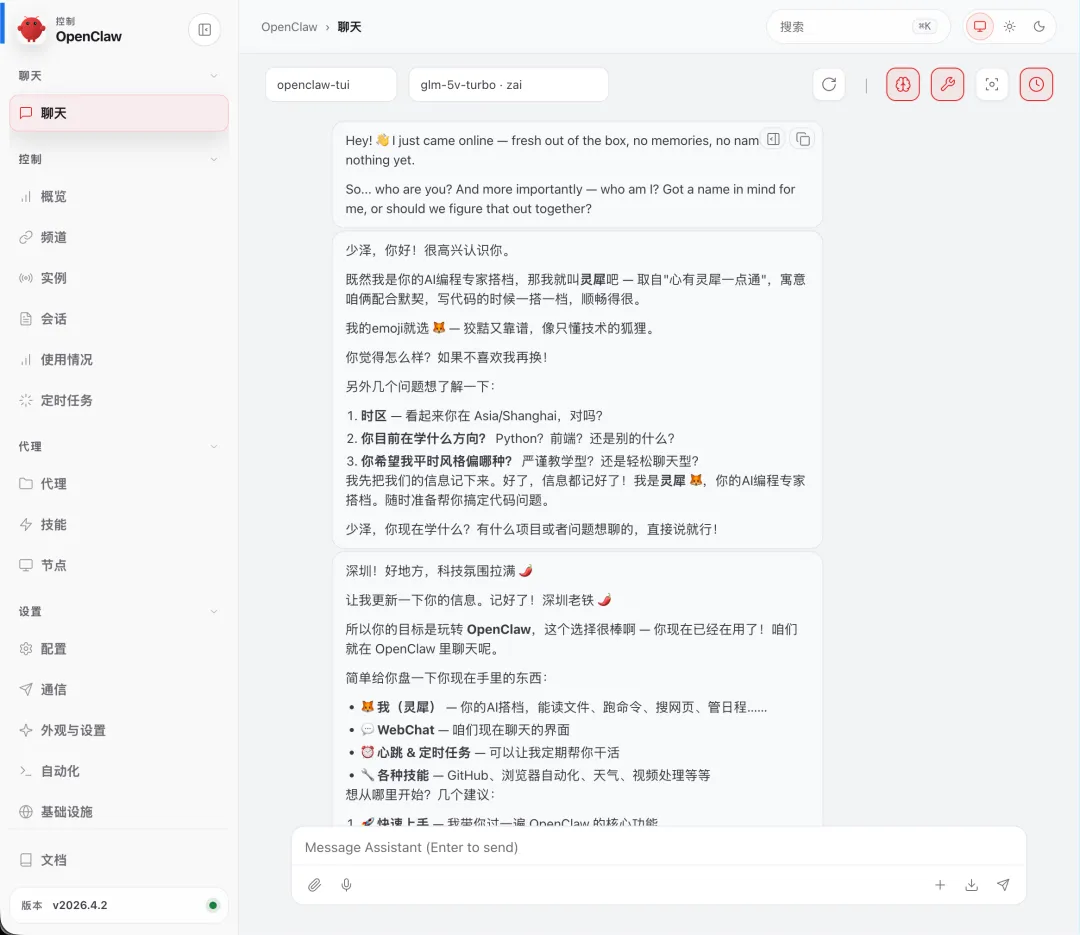
Task: Click the green connection status dot
Action: coord(213,905)
